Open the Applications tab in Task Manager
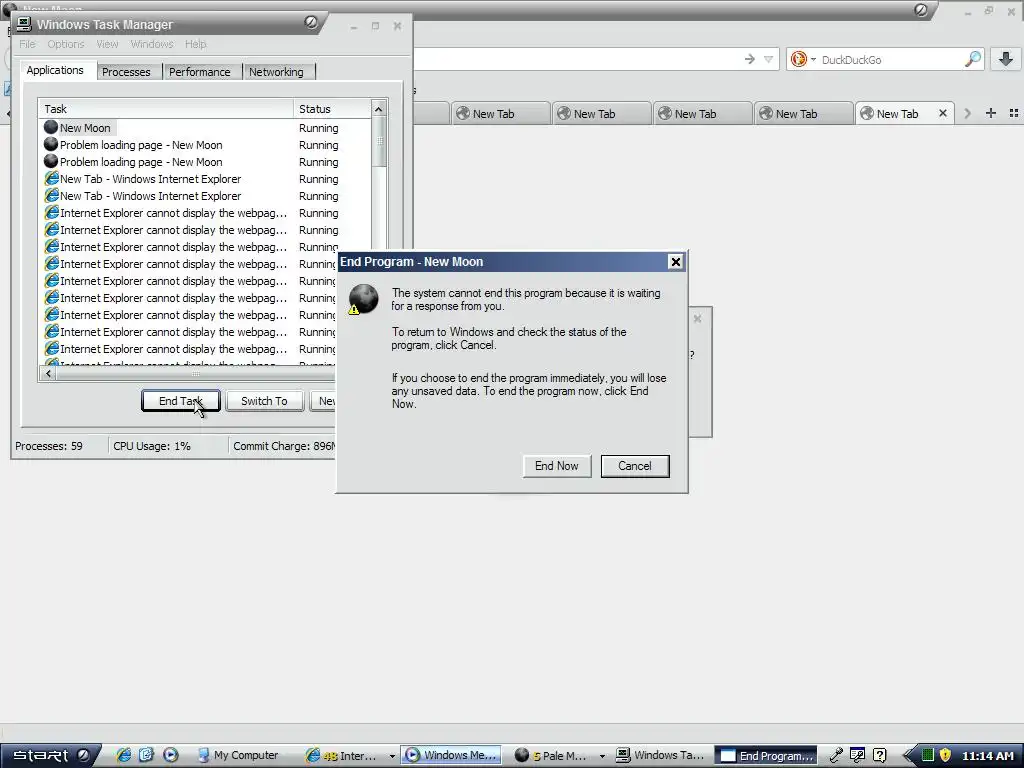 click(55, 70)
